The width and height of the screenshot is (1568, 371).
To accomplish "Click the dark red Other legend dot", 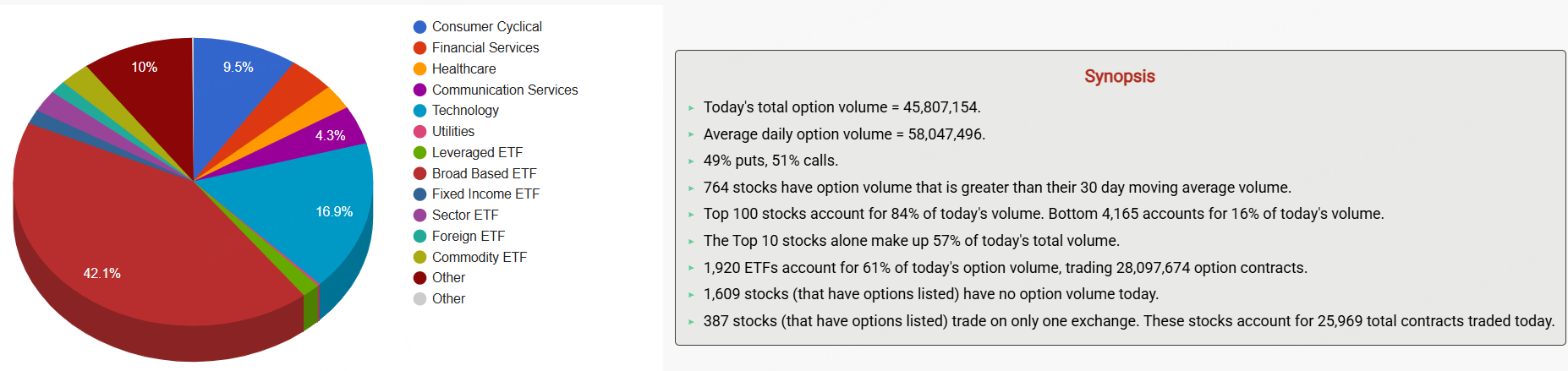I will point(419,278).
